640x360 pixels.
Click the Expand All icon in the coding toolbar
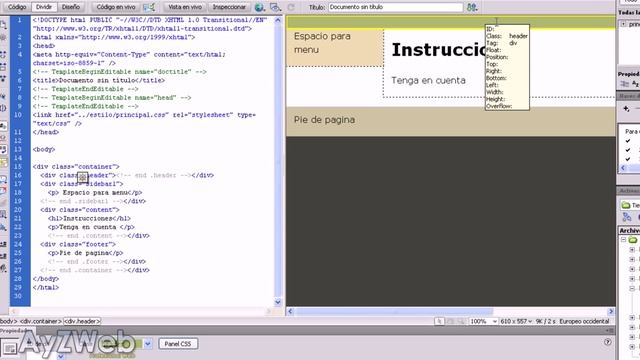(x=3, y=78)
